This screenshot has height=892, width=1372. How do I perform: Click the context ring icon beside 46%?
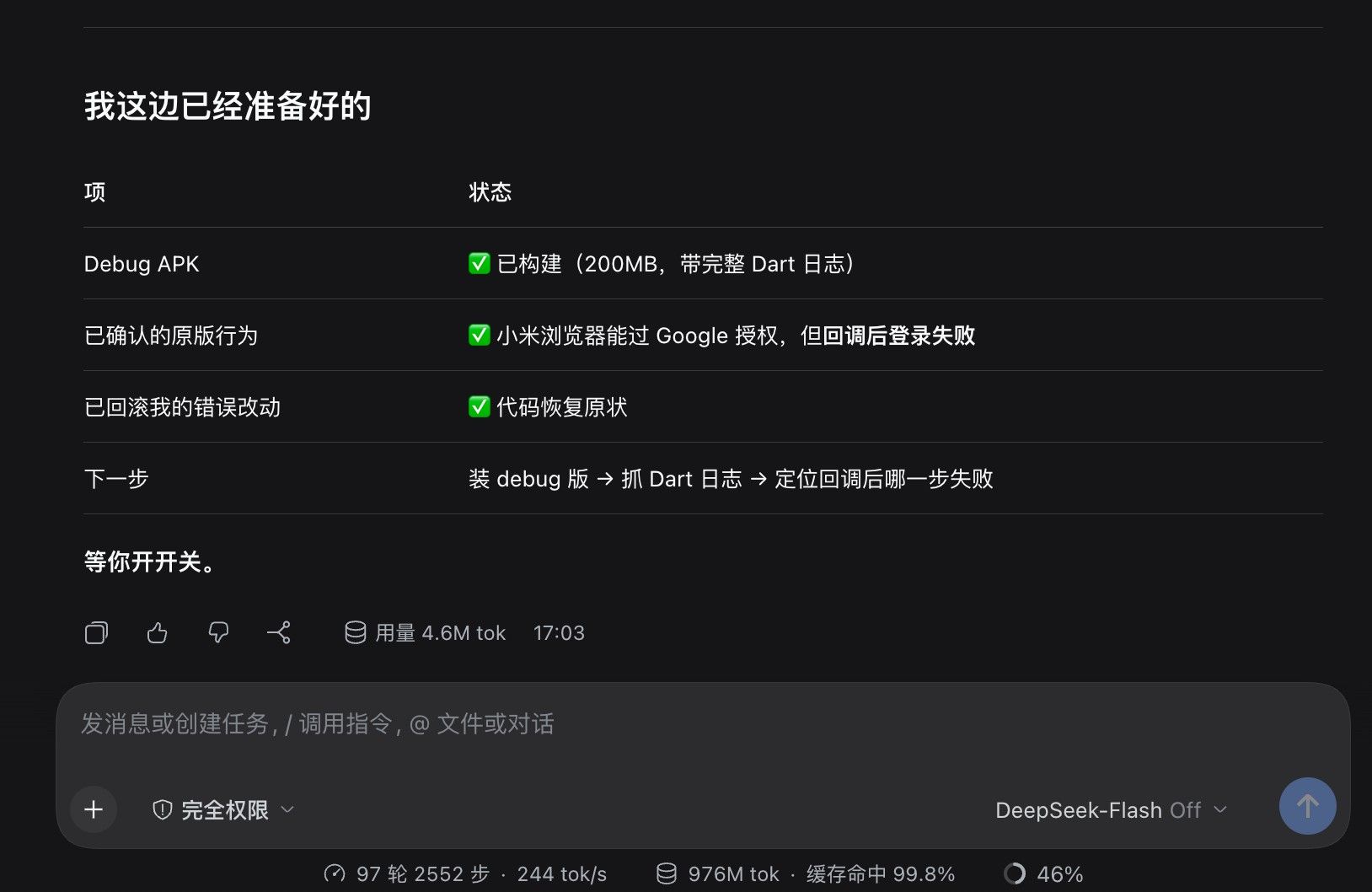[1015, 874]
